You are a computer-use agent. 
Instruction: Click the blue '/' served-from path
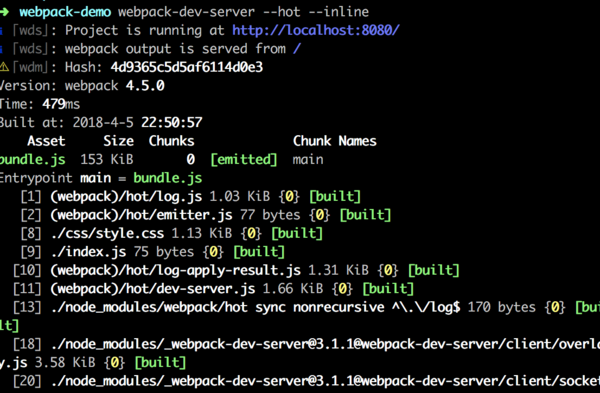point(297,49)
